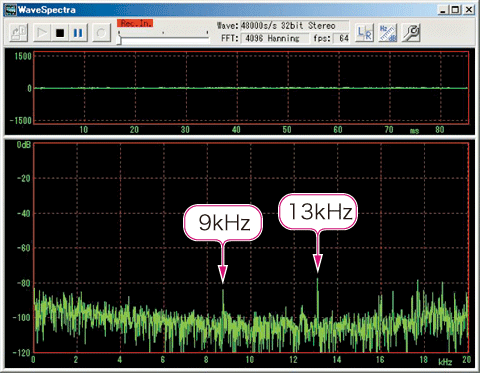Click the 0dB label on spectrum axis
The image size is (480, 373).
point(24,145)
